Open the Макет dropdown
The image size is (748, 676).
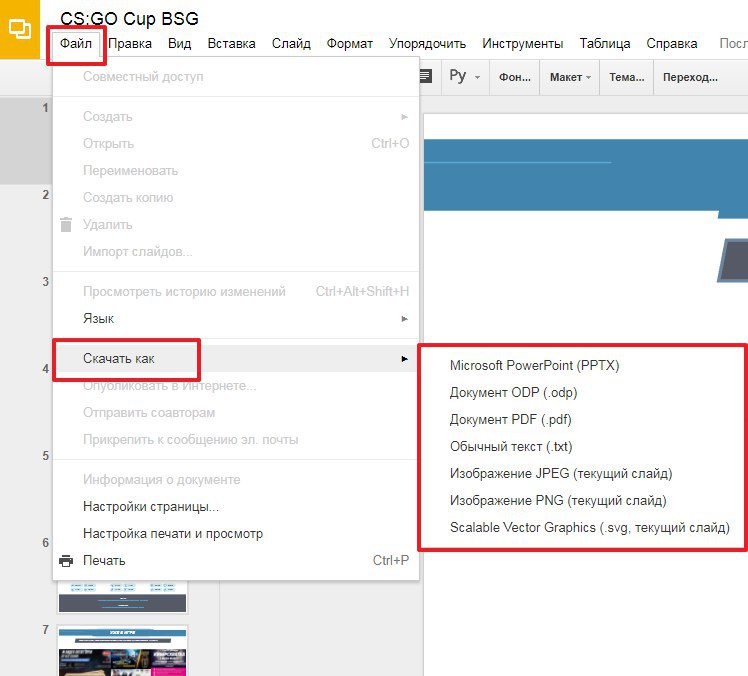tap(570, 77)
